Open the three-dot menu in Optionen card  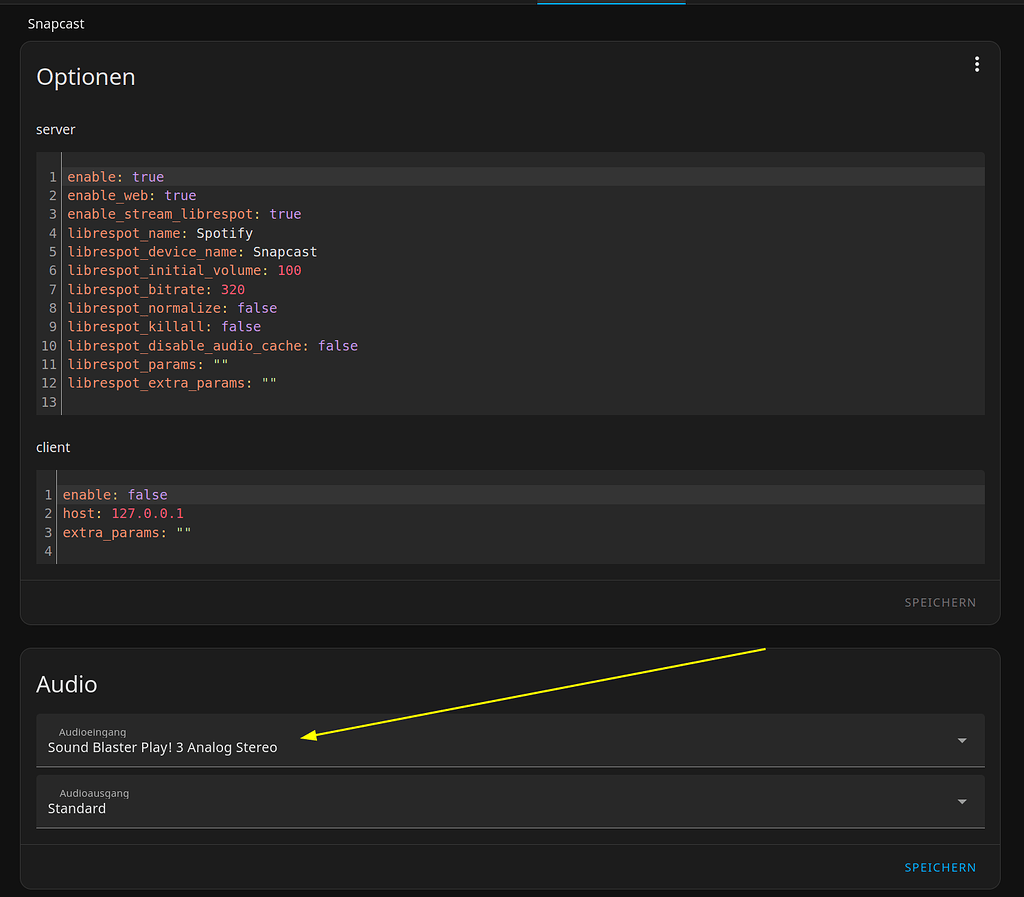tap(976, 65)
